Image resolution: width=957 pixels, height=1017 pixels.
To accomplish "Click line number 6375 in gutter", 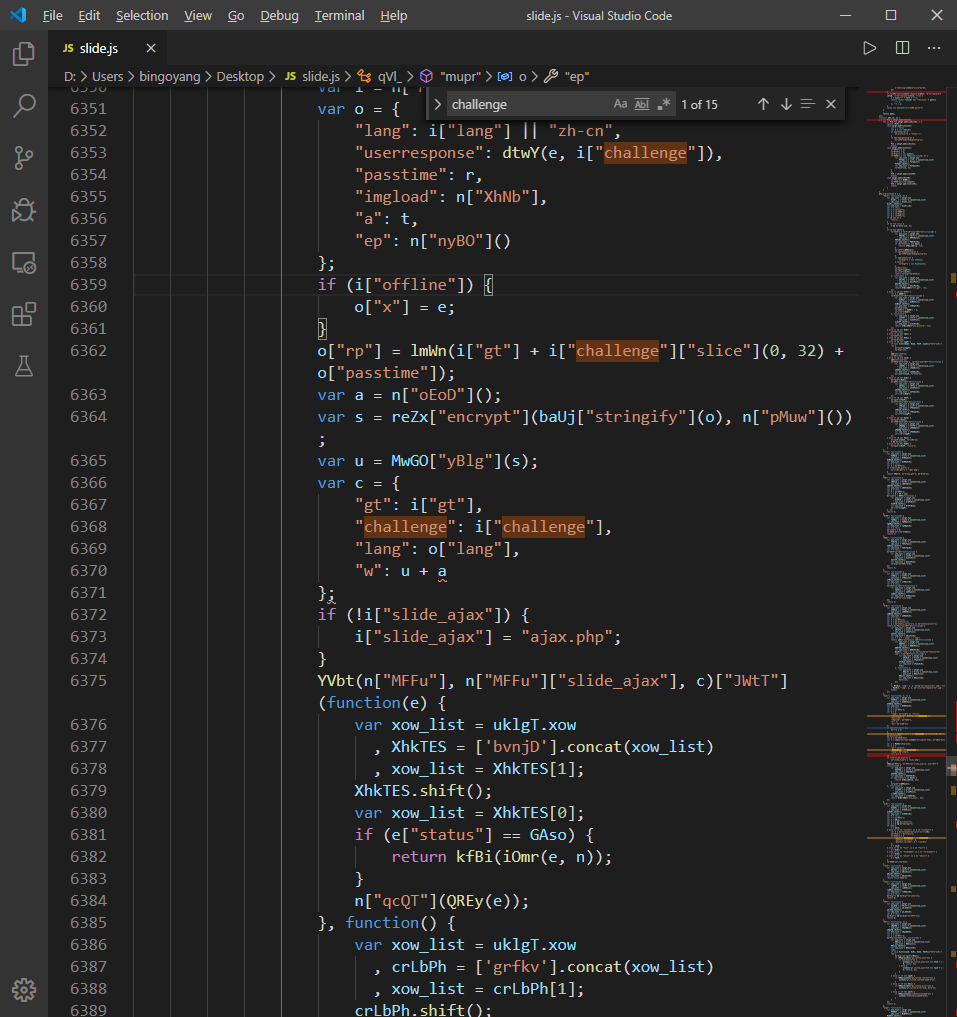I will coord(88,680).
